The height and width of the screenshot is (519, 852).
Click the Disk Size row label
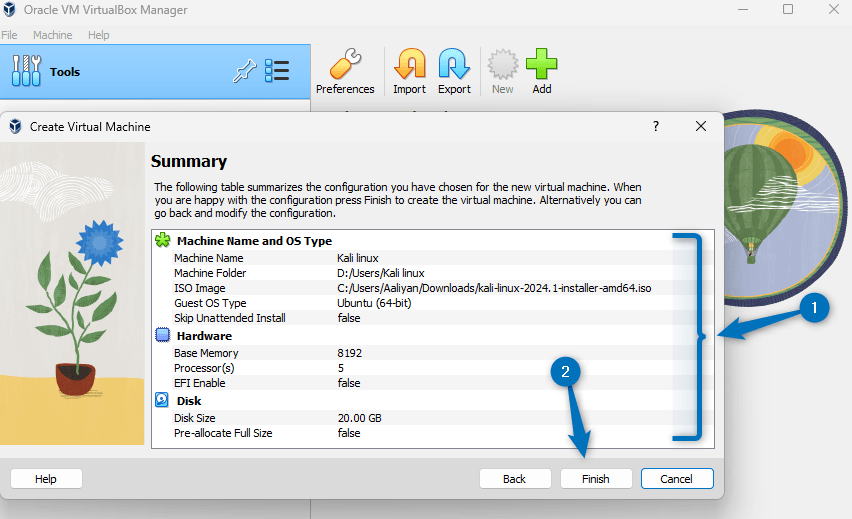pyautogui.click(x=195, y=418)
